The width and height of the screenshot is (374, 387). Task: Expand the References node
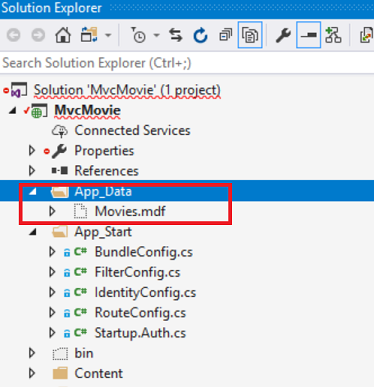pyautogui.click(x=32, y=171)
